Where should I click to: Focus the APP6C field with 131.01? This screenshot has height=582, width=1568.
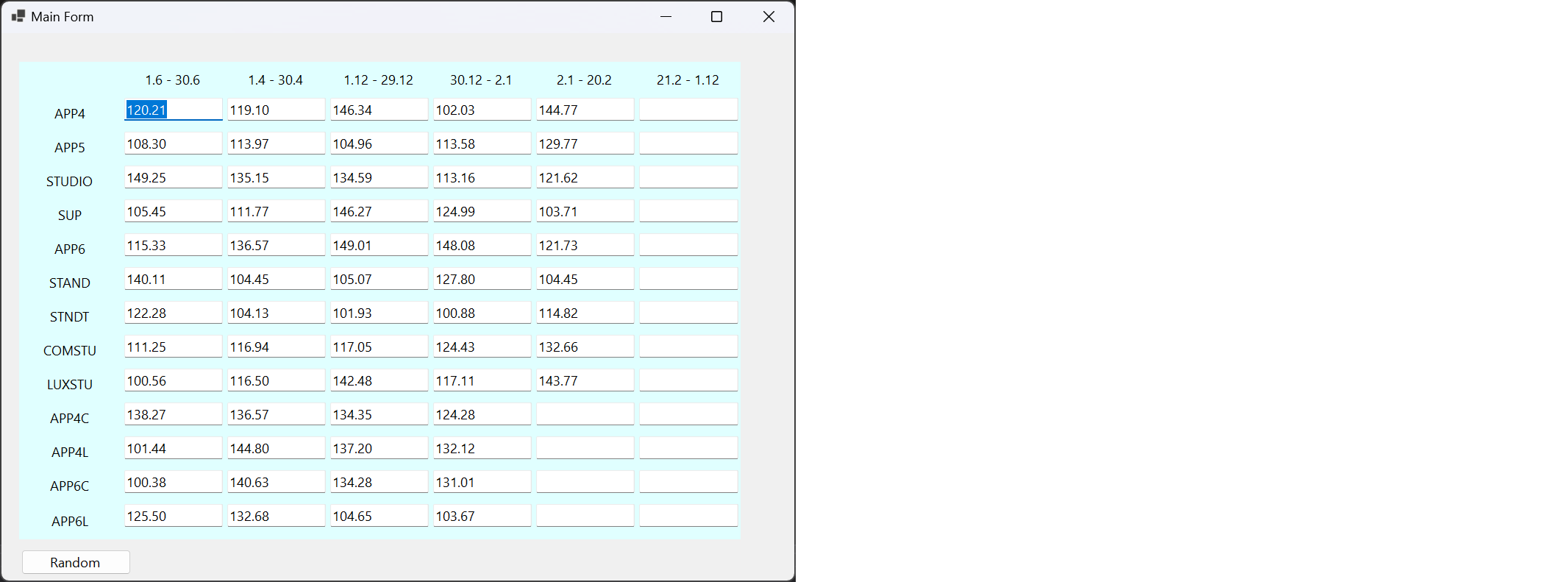click(x=482, y=482)
